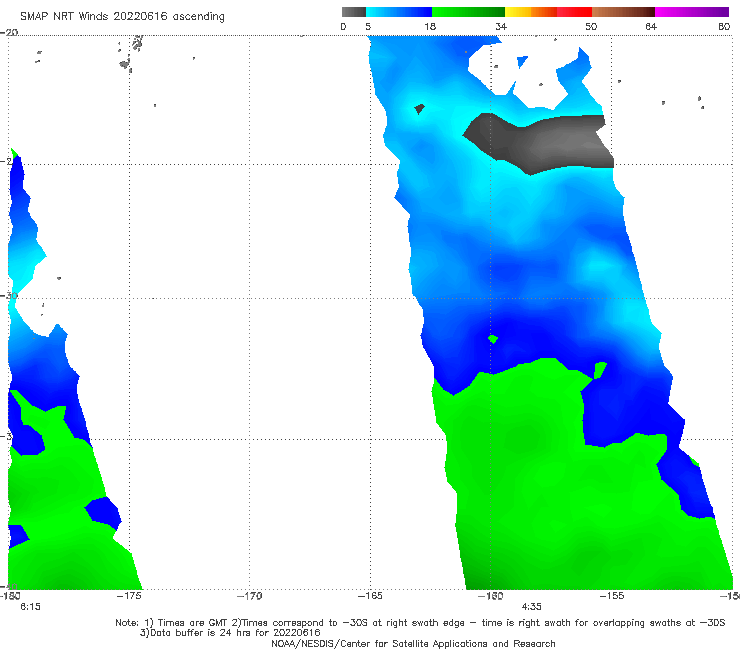Click the title 'SMAP NRT Winds 20220616 ascending'
The height and width of the screenshot is (650, 740).
pos(122,16)
